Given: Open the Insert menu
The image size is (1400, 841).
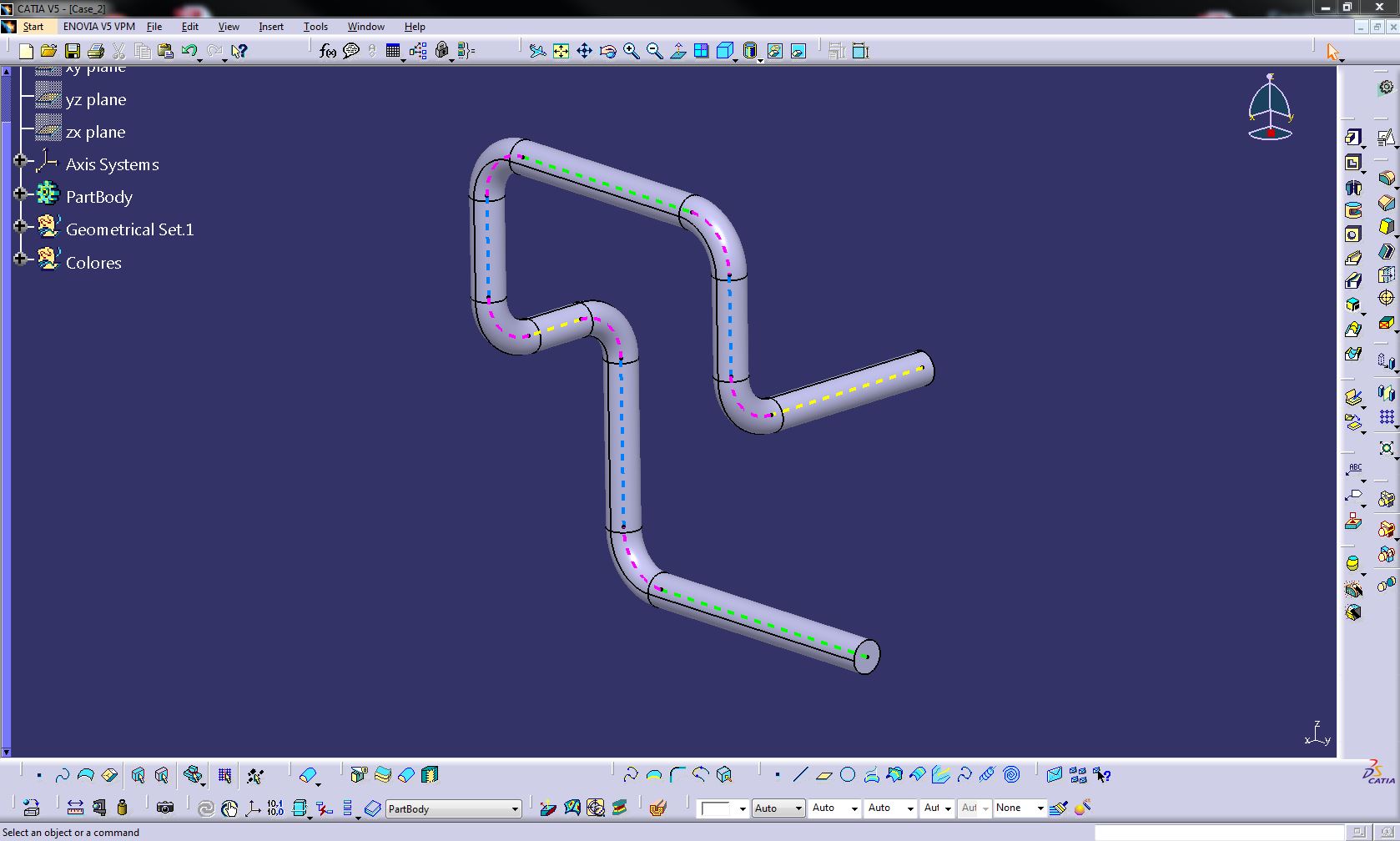Looking at the screenshot, I should point(271,27).
